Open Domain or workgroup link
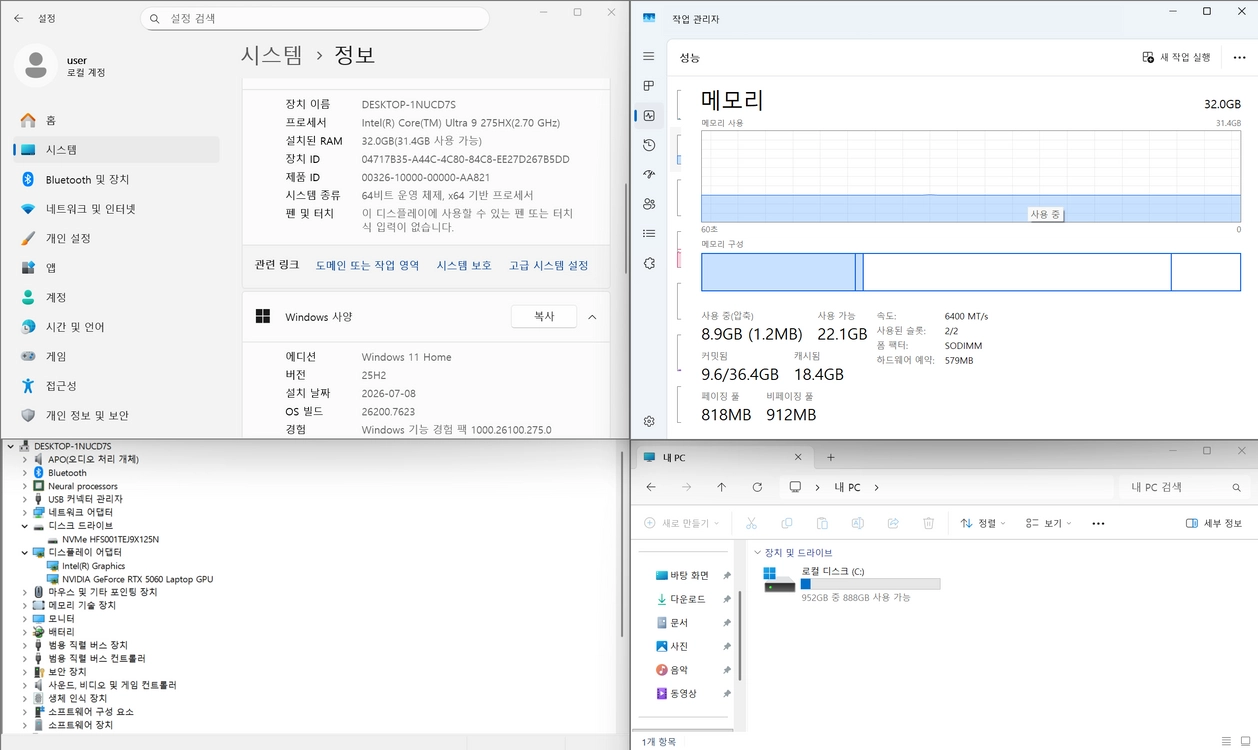This screenshot has height=750, width=1258. coord(367,265)
